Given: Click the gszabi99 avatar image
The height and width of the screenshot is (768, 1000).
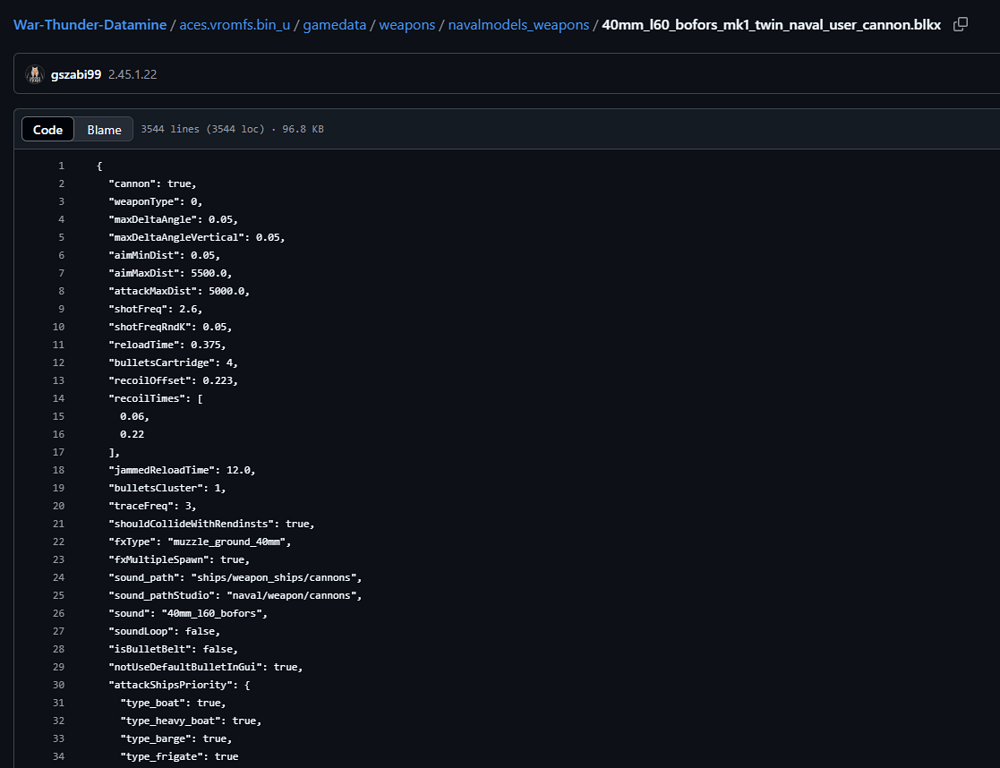Looking at the screenshot, I should click(35, 75).
